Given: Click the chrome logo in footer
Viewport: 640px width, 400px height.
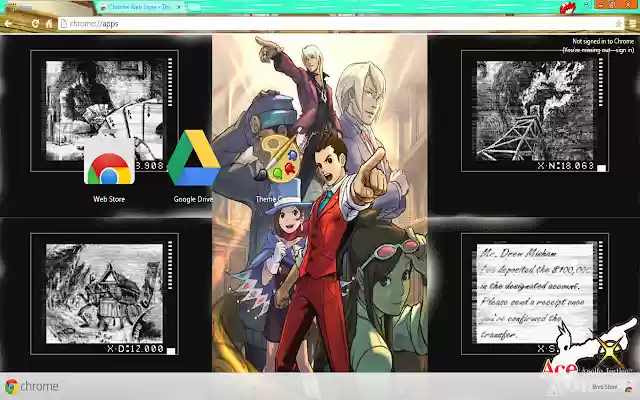Looking at the screenshot, I should 31,386.
